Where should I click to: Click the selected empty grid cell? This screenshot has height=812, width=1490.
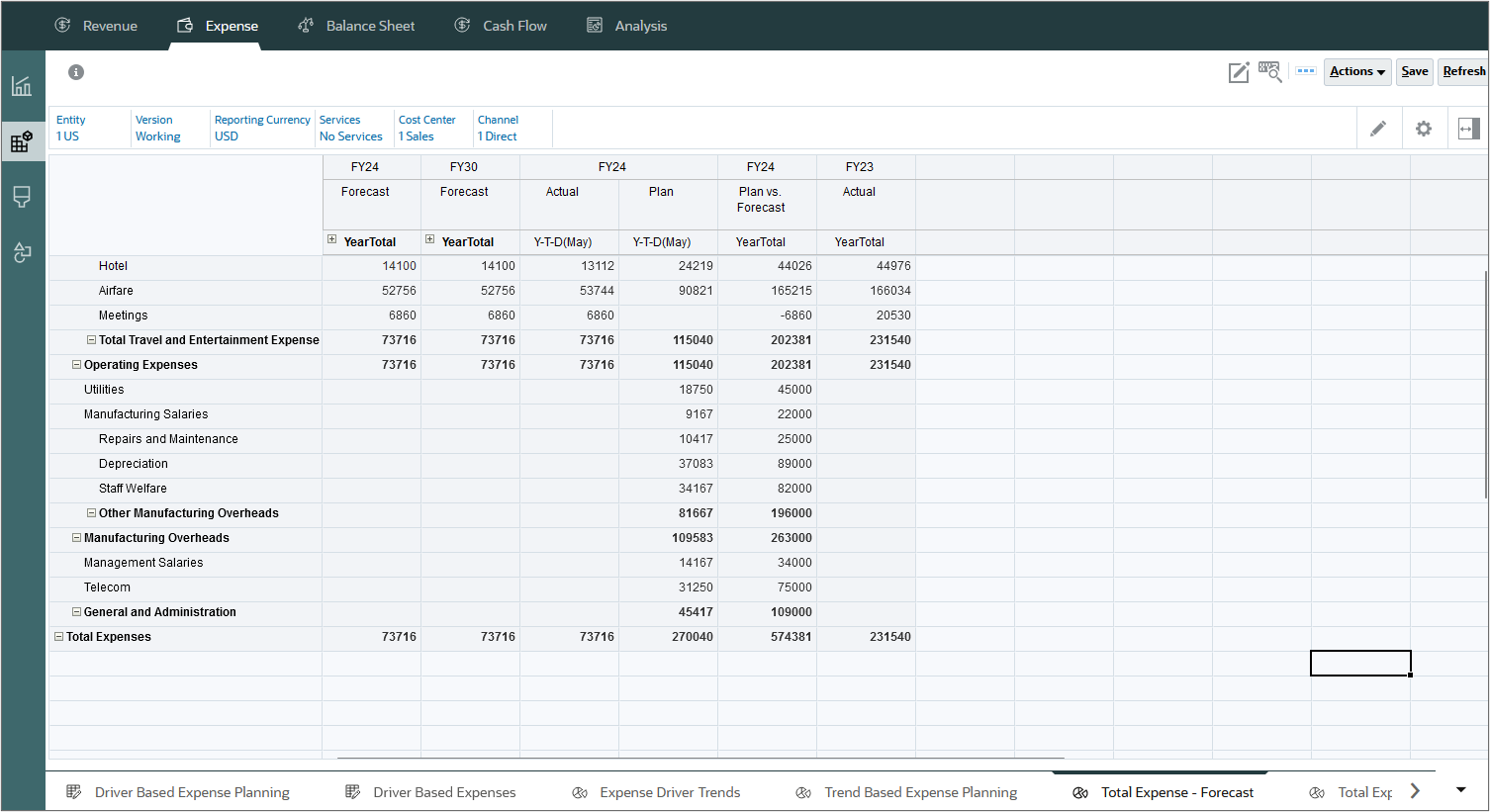(x=1361, y=663)
